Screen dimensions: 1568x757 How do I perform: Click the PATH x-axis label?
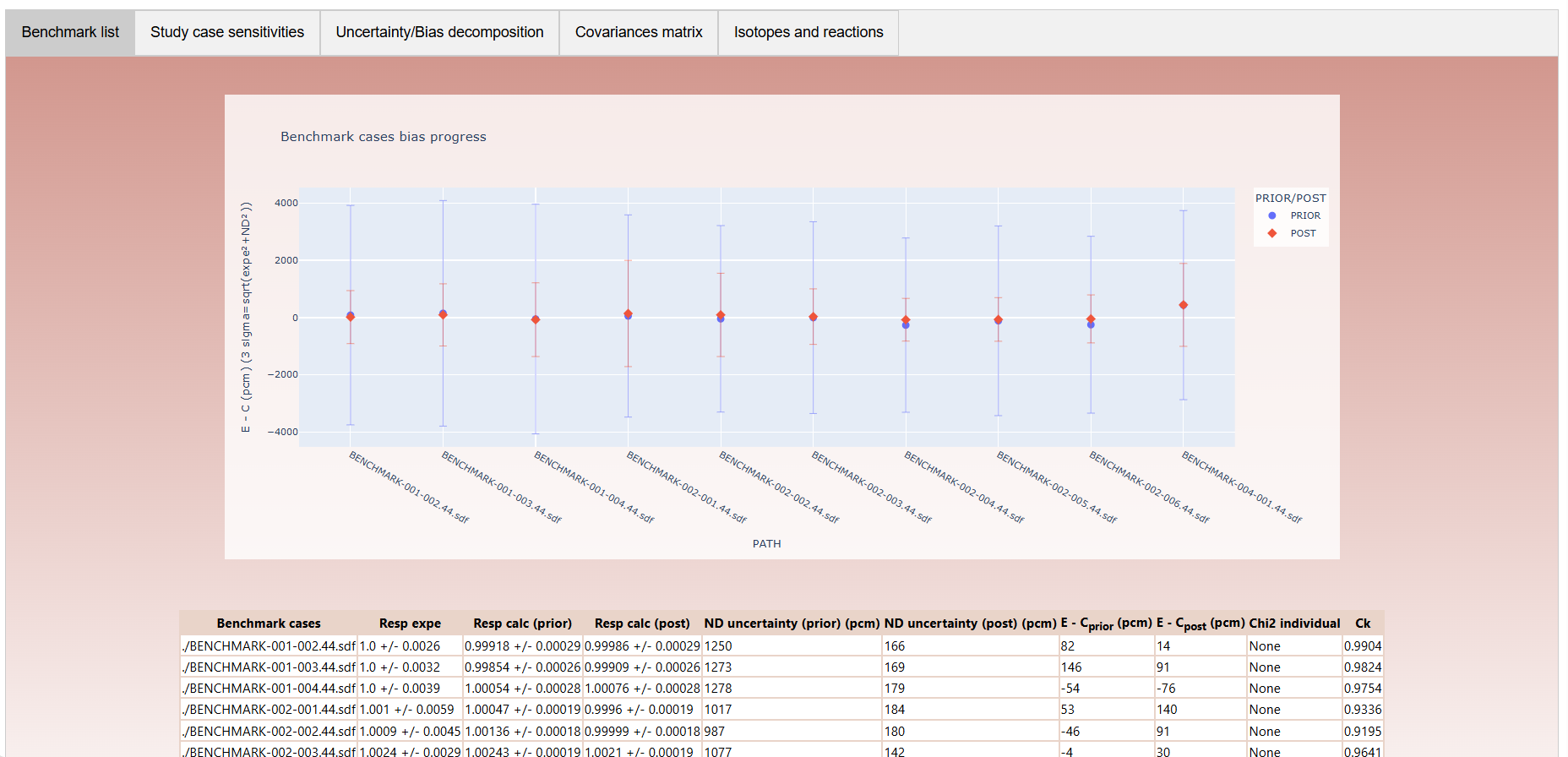click(766, 544)
